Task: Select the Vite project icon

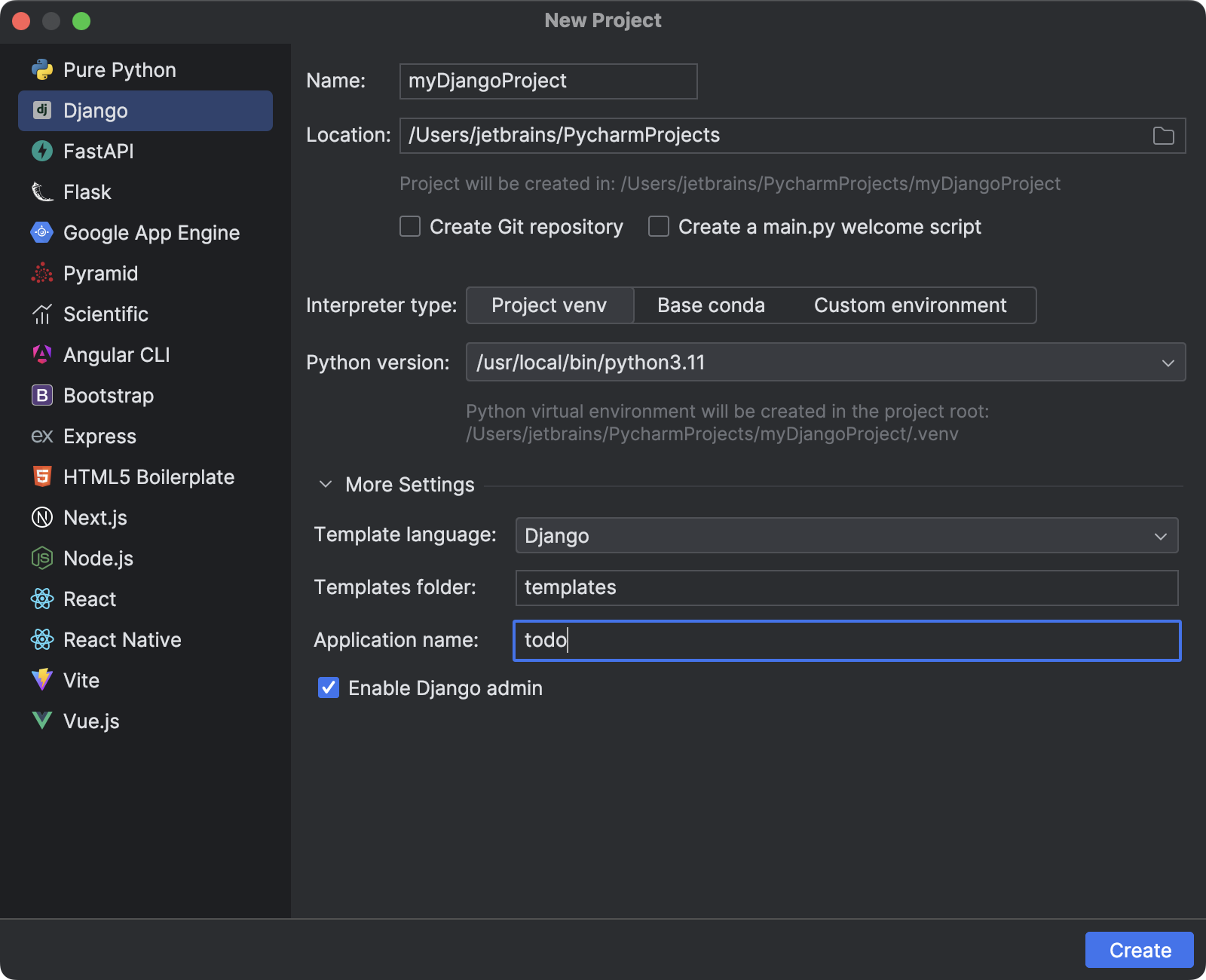Action: [x=42, y=681]
